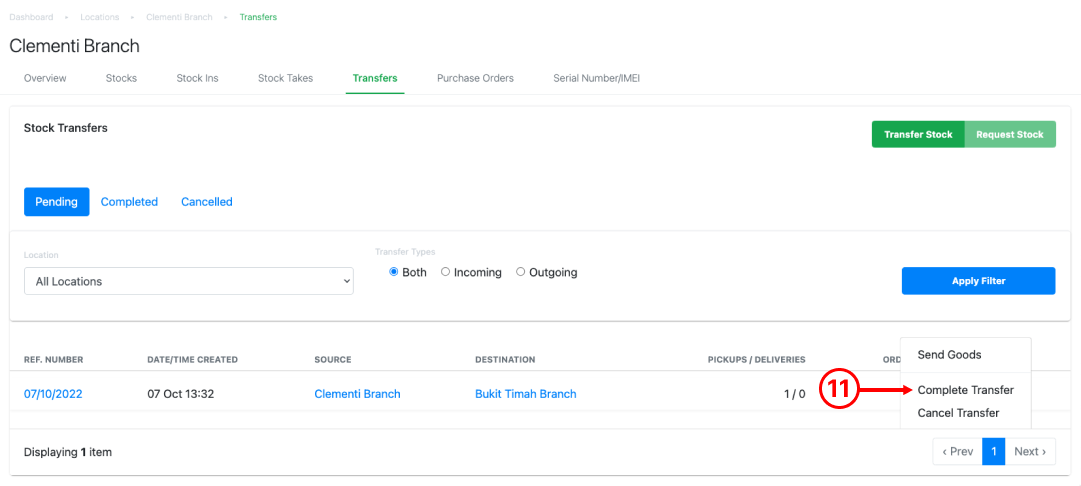Click the Transfer Stock button
The width and height of the screenshot is (1081, 486).
[918, 134]
